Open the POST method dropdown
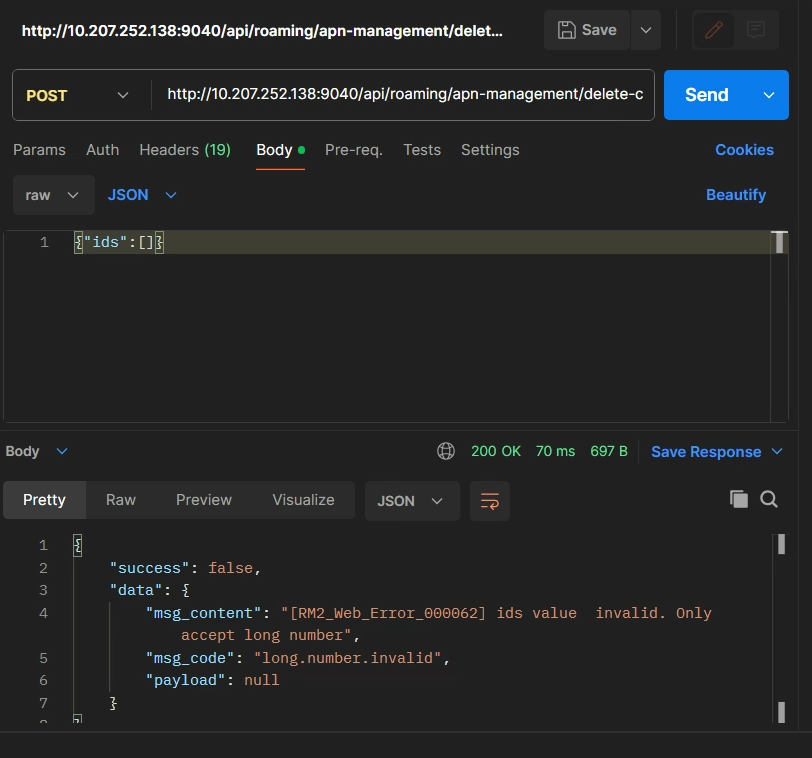Image resolution: width=812 pixels, height=758 pixels. [x=78, y=95]
